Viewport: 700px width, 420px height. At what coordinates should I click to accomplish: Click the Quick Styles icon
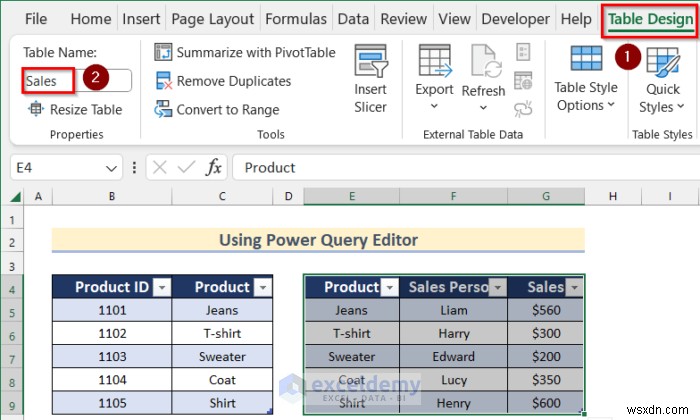point(663,62)
